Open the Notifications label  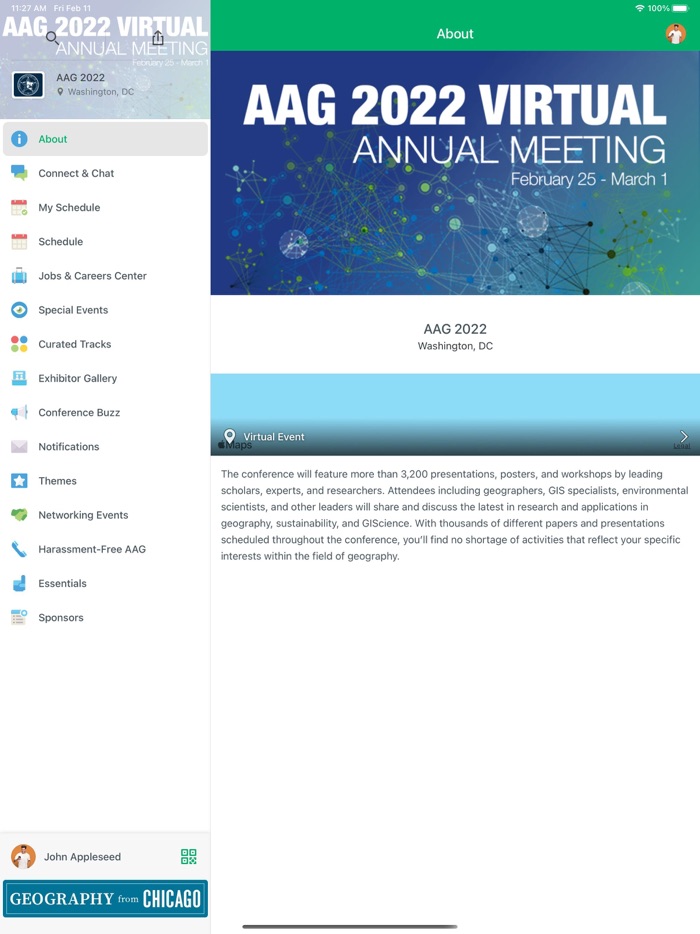coord(69,447)
